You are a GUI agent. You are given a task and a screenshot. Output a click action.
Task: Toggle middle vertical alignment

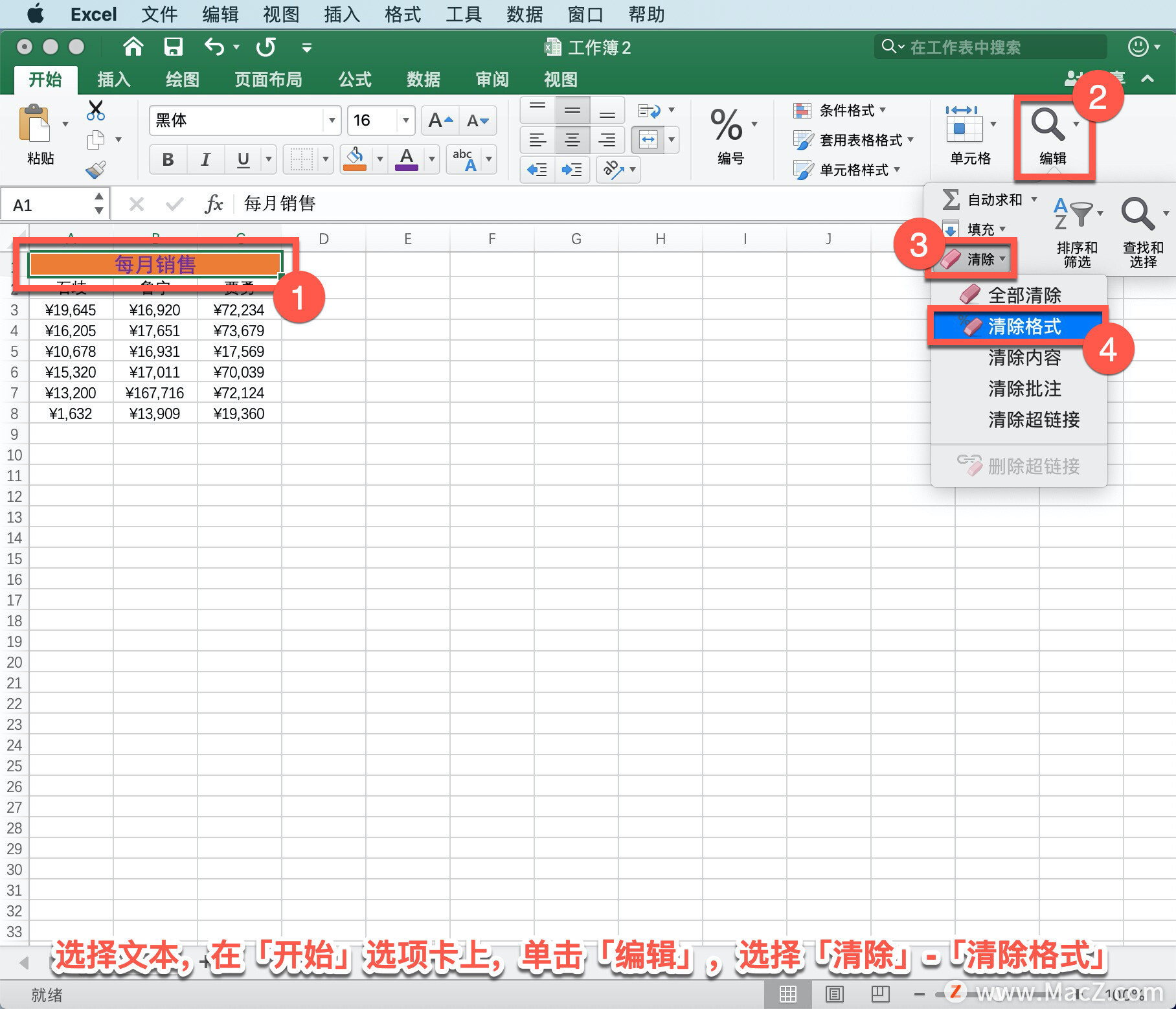[572, 110]
